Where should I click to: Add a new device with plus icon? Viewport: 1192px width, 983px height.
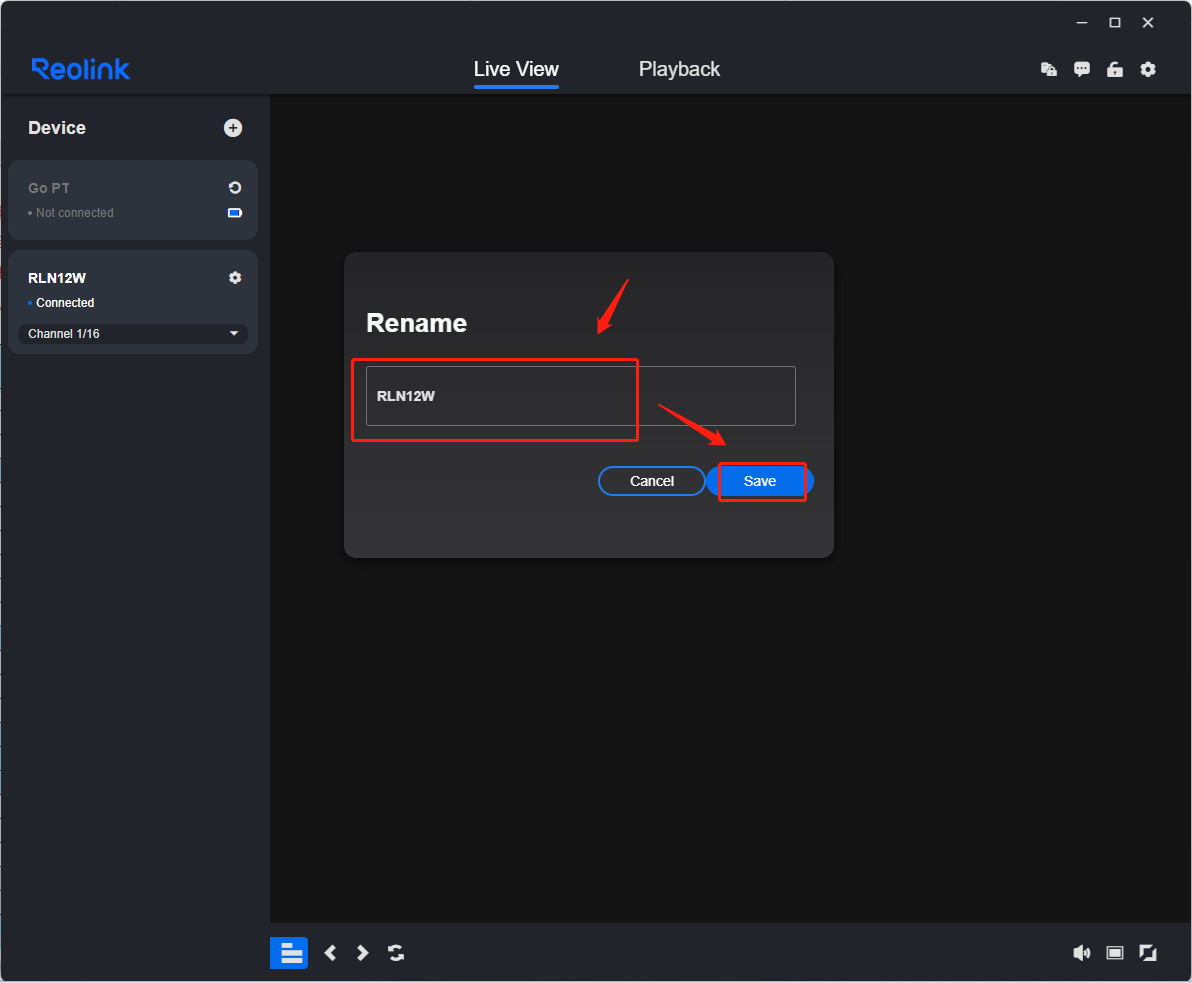click(233, 128)
